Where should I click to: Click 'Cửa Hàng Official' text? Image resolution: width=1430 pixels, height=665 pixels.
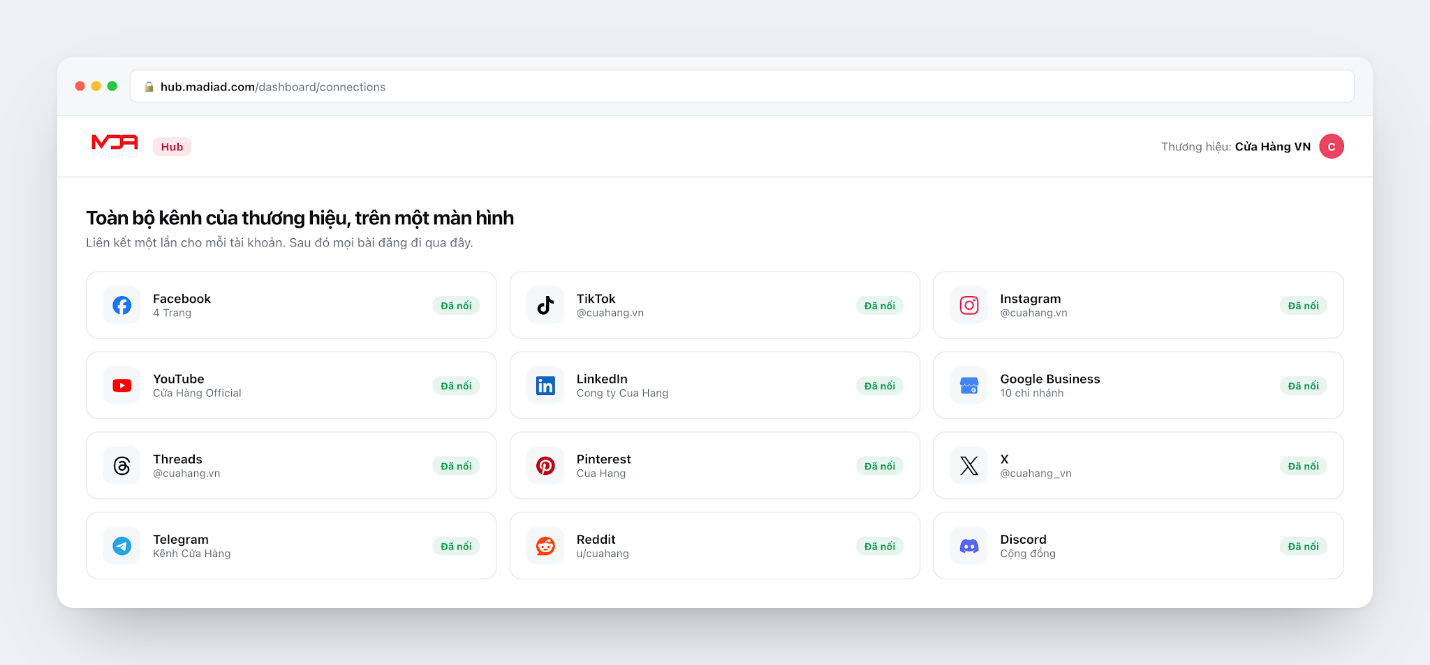pos(197,393)
